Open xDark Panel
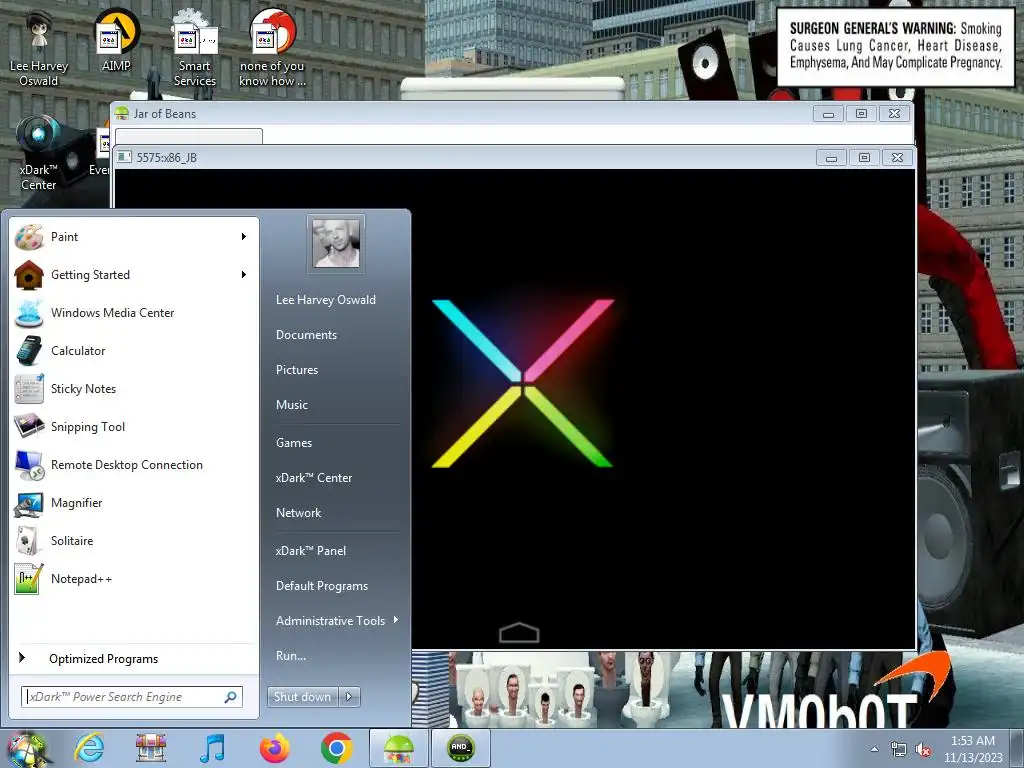Viewport: 1024px width, 768px height. click(x=311, y=551)
